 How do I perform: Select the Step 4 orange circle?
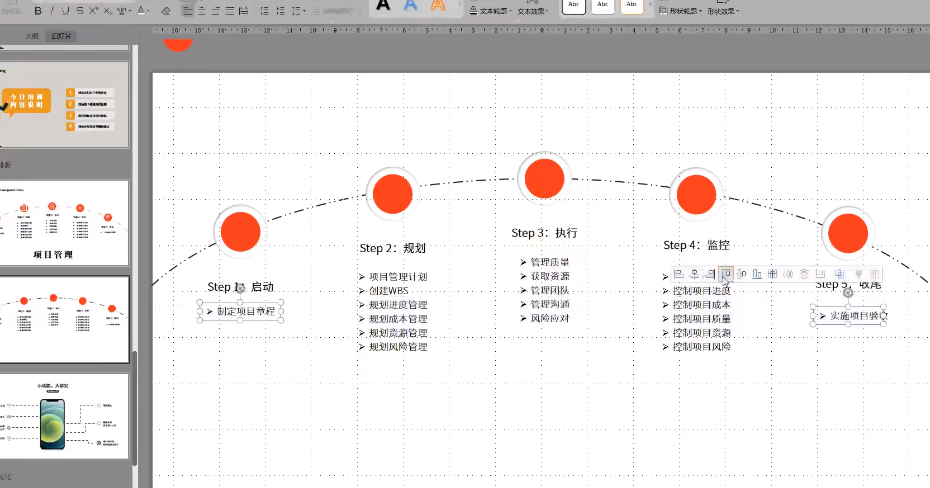[x=696, y=194]
